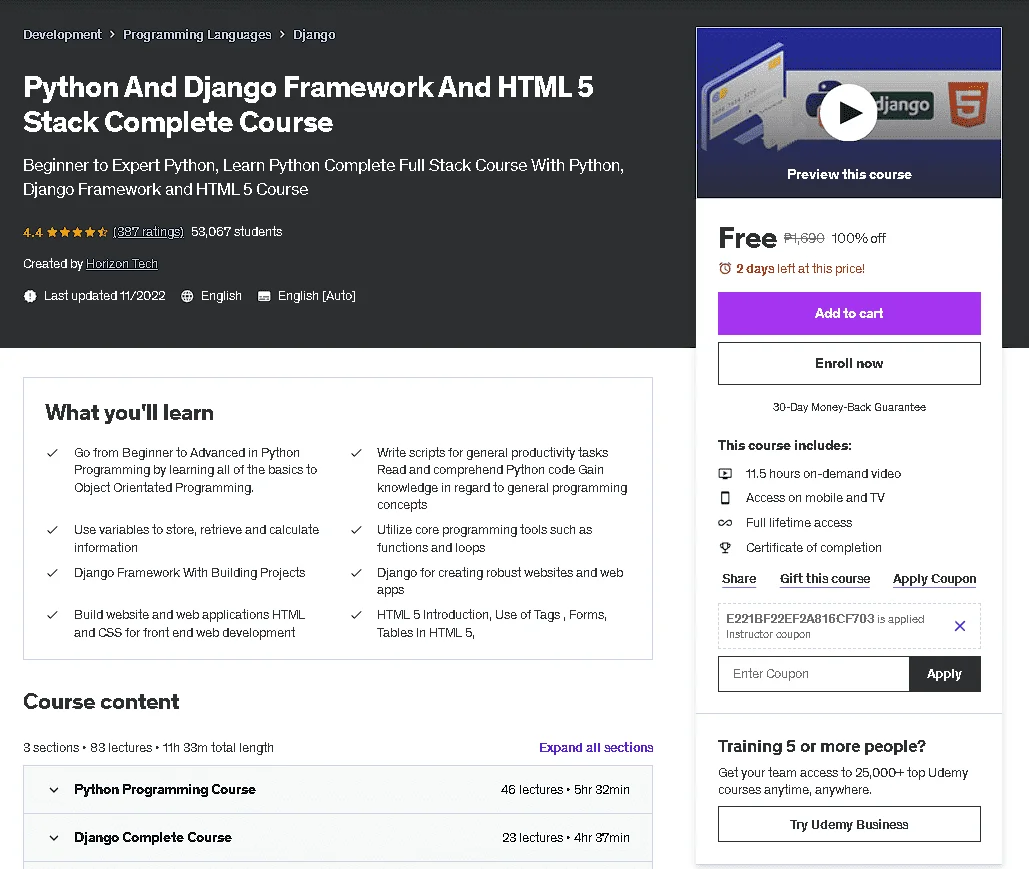Click Preview this course caption
This screenshot has height=869, width=1029.
coord(849,175)
